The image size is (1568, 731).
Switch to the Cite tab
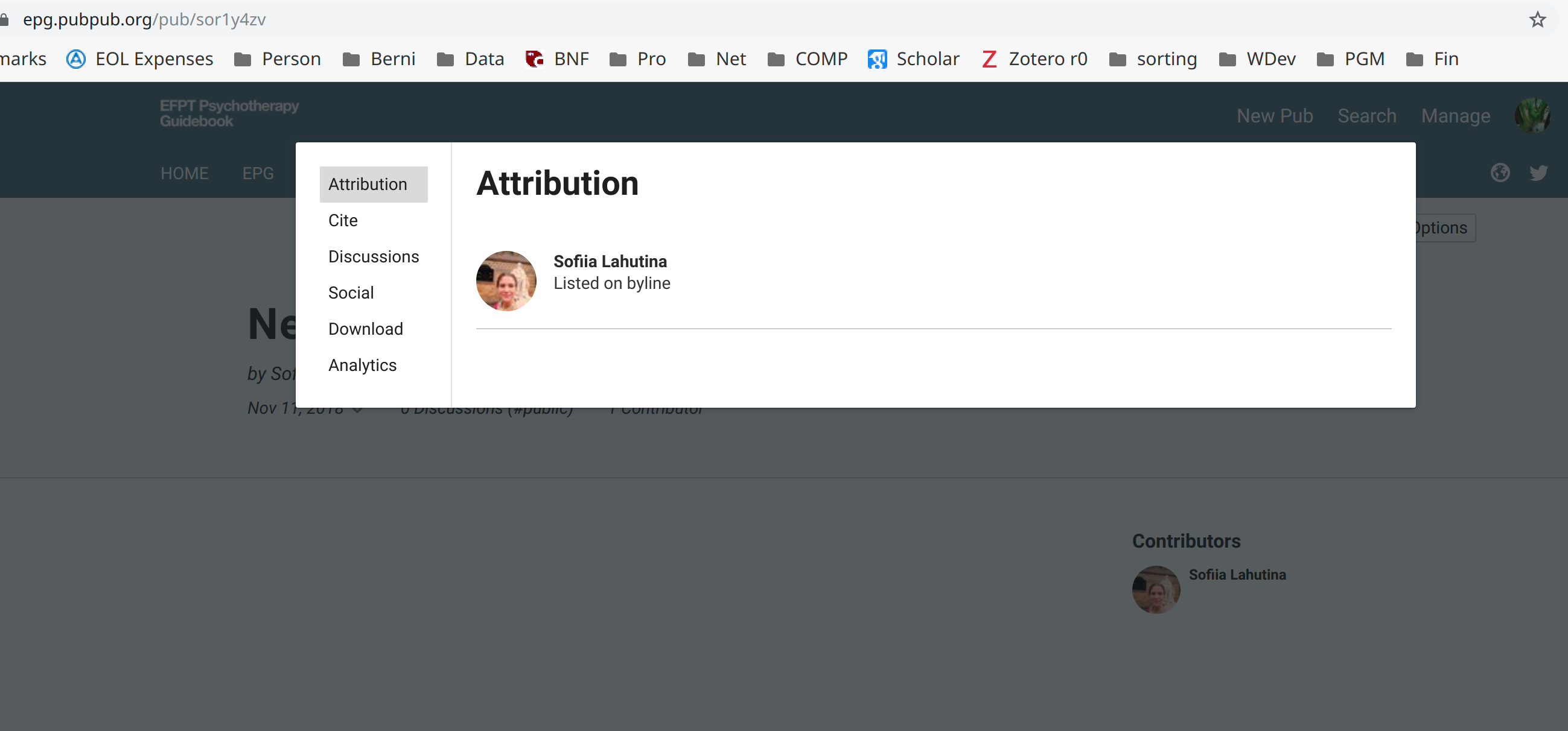(343, 220)
